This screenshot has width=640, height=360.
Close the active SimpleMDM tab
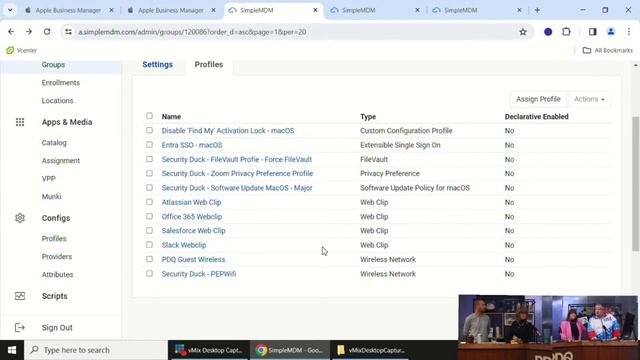tap(315, 10)
